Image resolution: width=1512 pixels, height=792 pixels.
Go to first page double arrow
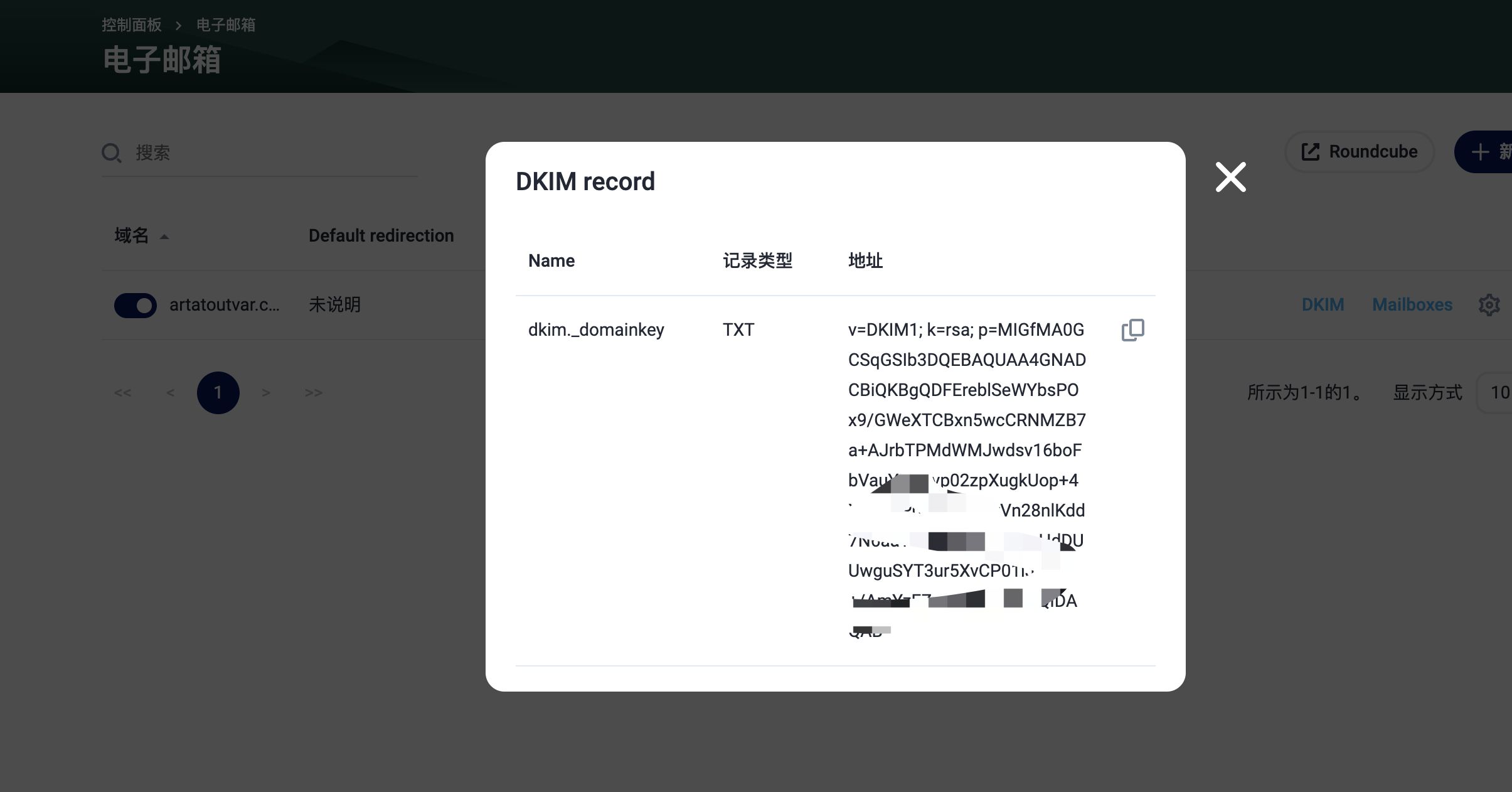tap(123, 393)
